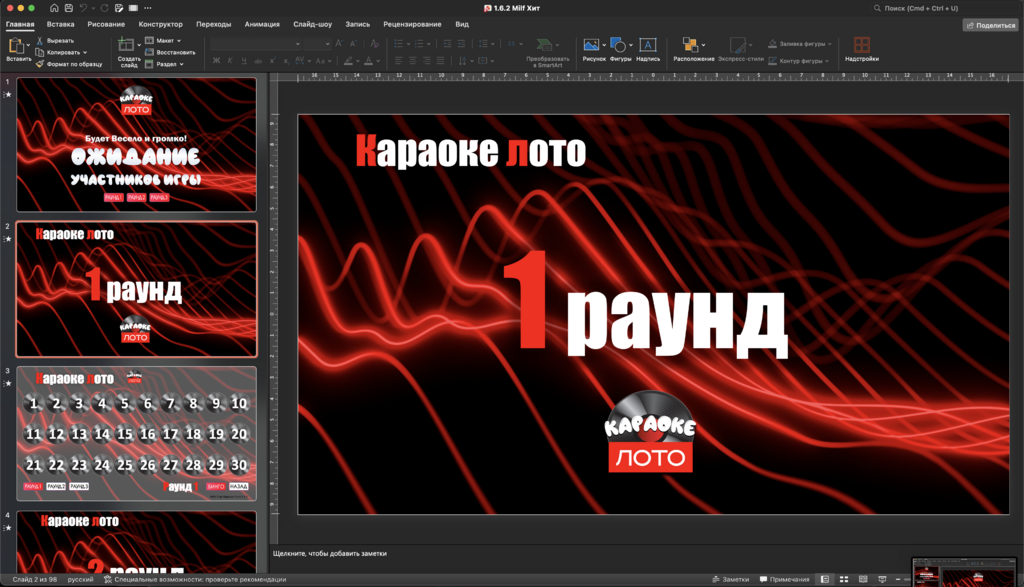
Task: Toggle Bold (Ж) formatting
Action: pyautogui.click(x=216, y=61)
